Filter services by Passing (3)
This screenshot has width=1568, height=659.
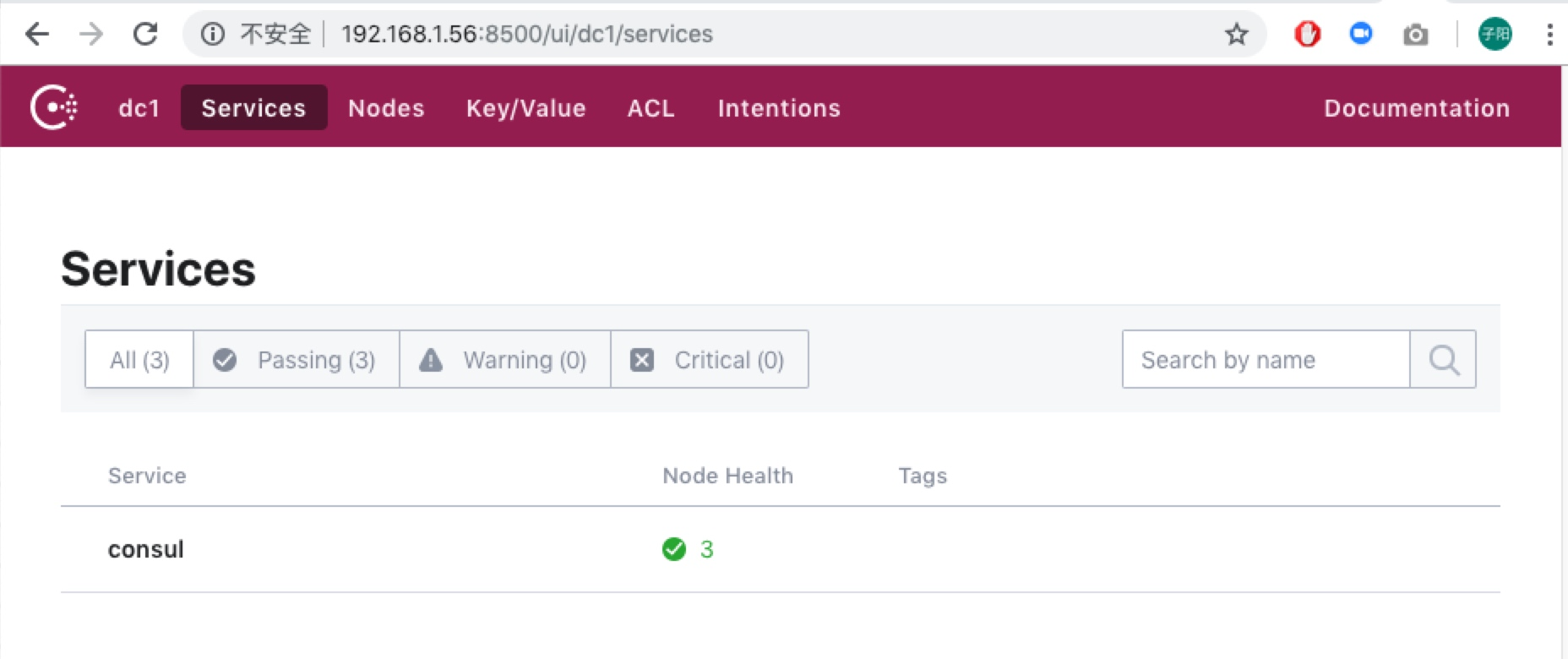coord(296,360)
